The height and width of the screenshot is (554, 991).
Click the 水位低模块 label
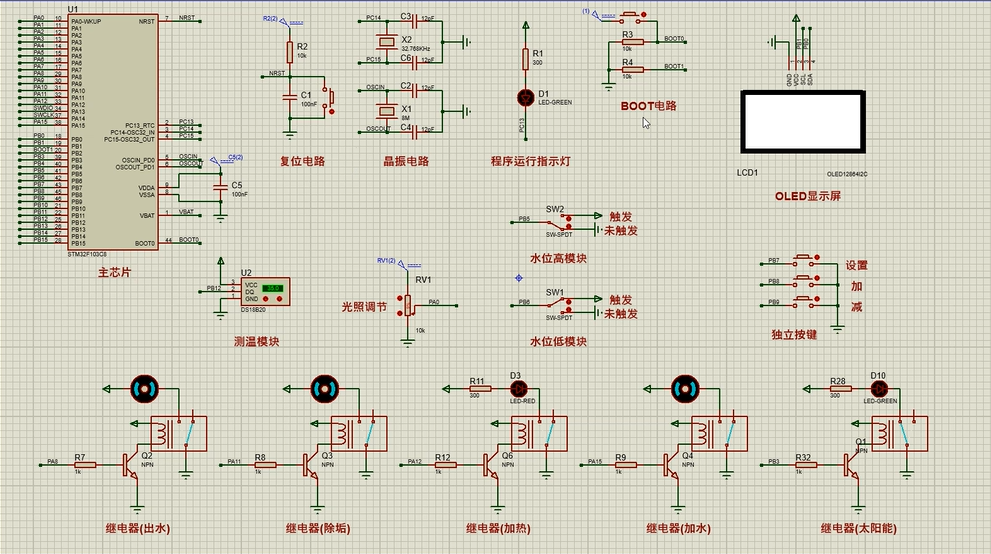click(x=559, y=341)
